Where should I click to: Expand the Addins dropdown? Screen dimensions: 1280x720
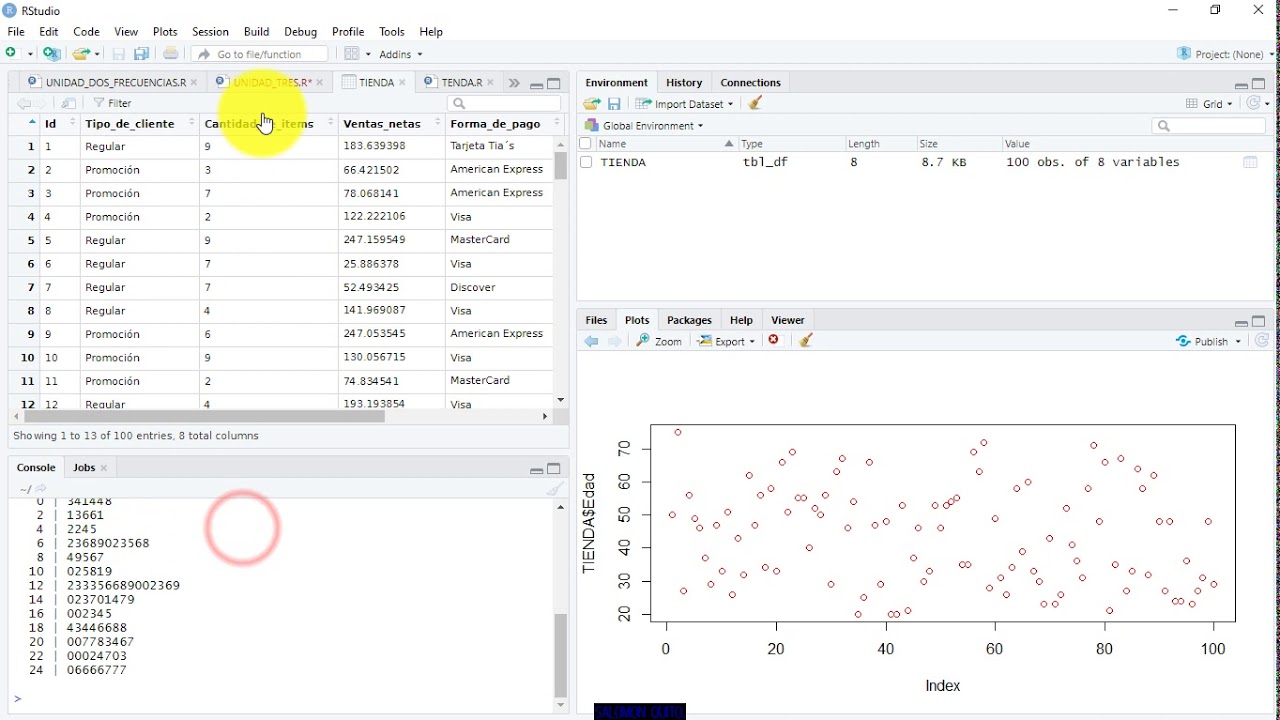coord(401,54)
